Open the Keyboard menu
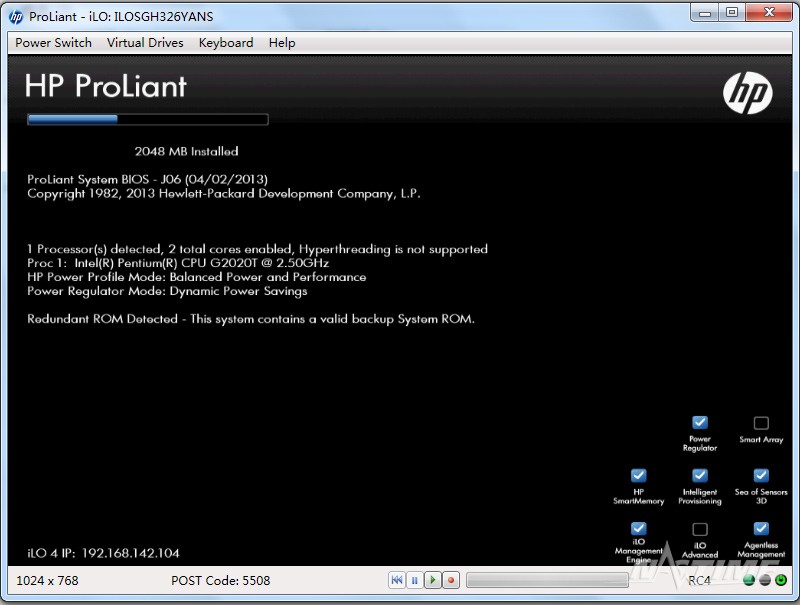800x605 pixels. [x=226, y=43]
